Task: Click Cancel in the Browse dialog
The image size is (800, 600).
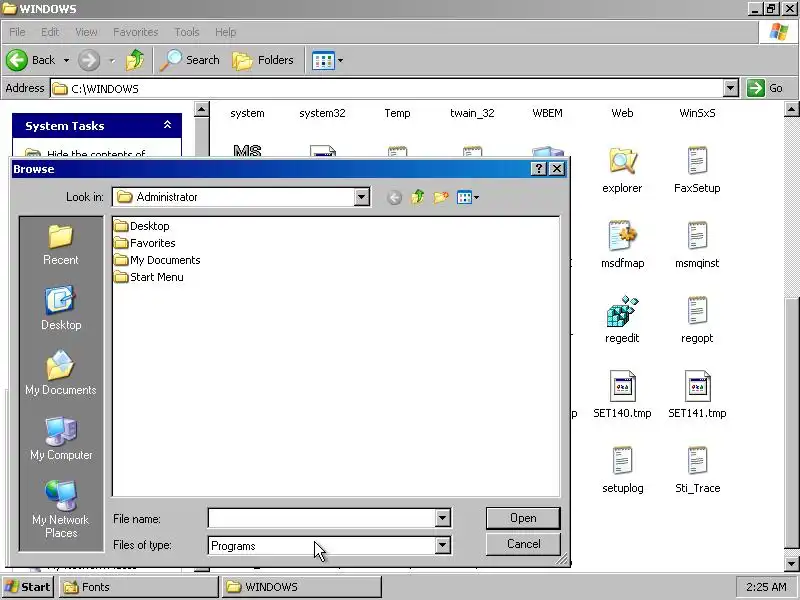Action: click(x=523, y=544)
